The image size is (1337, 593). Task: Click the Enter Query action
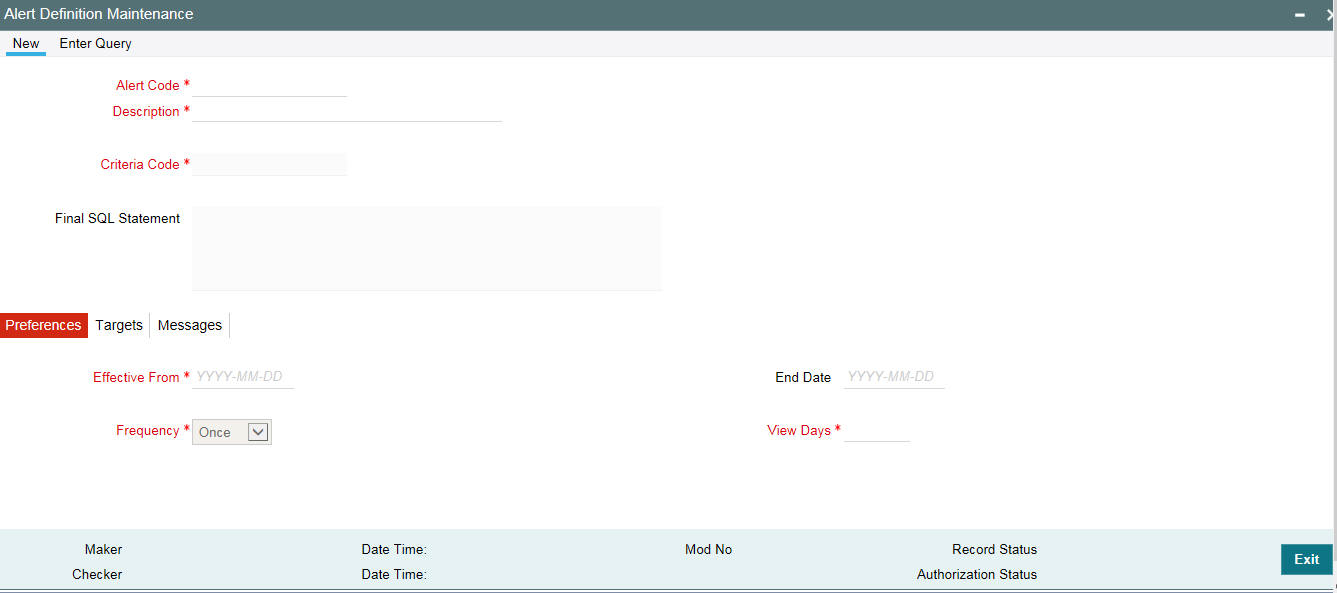[x=95, y=44]
